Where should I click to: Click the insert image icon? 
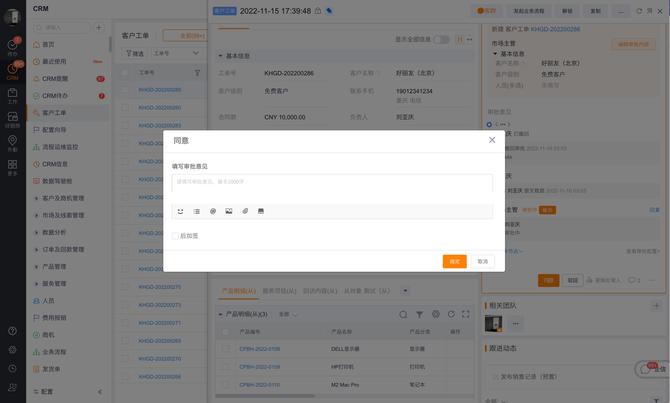pyautogui.click(x=229, y=211)
